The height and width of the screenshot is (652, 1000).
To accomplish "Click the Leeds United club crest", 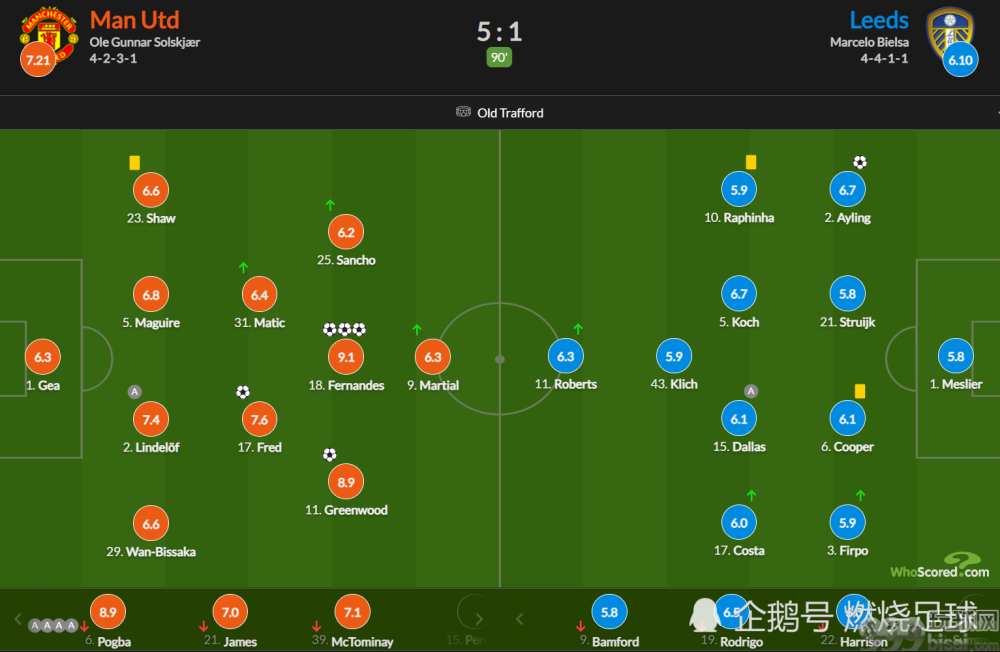I will [950, 33].
